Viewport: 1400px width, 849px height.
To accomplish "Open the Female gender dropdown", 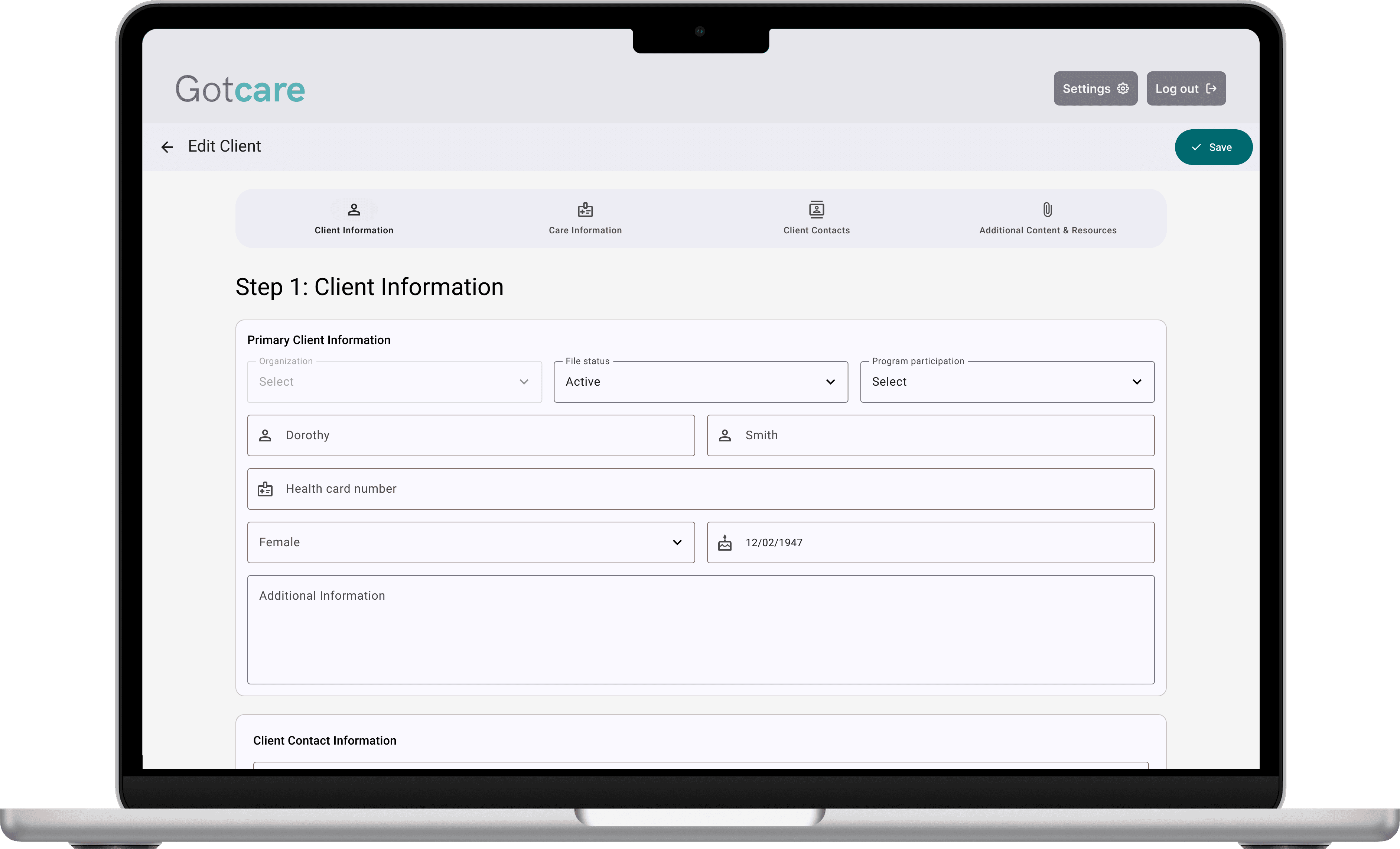I will coord(471,542).
